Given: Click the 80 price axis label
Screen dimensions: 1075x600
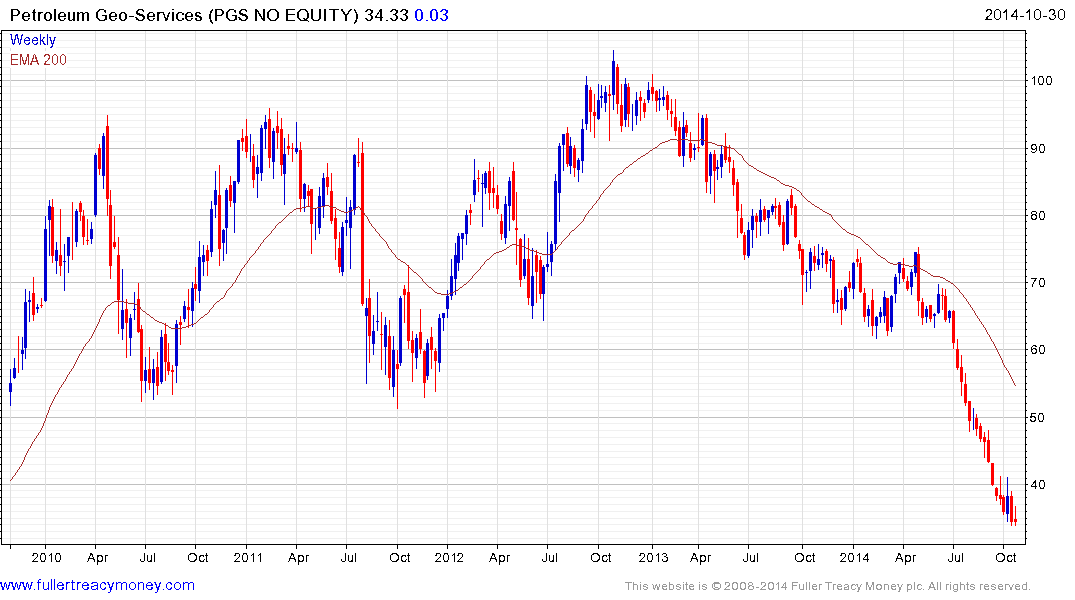Looking at the screenshot, I should (1038, 215).
